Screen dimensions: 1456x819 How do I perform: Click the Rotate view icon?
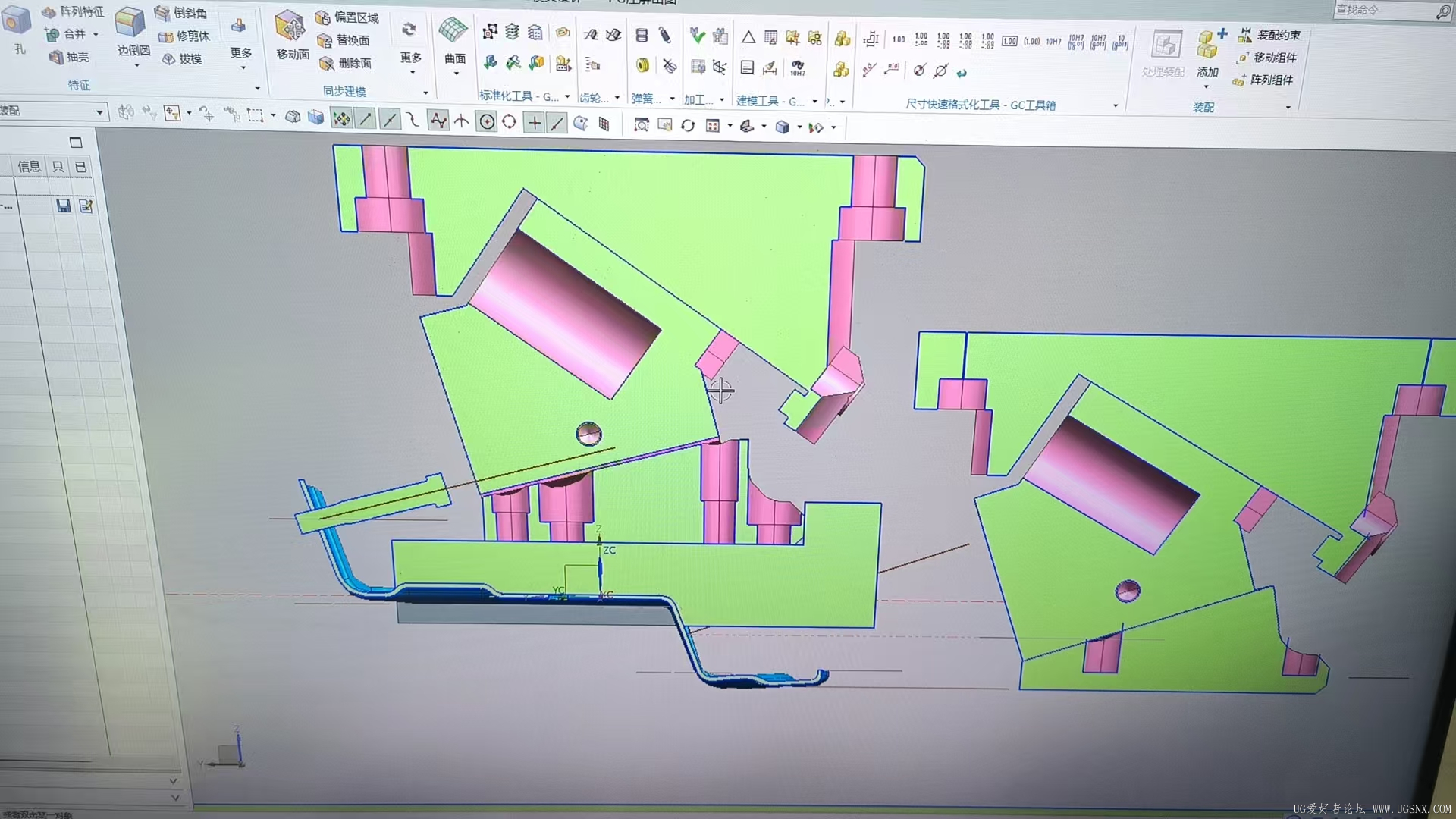tap(688, 126)
